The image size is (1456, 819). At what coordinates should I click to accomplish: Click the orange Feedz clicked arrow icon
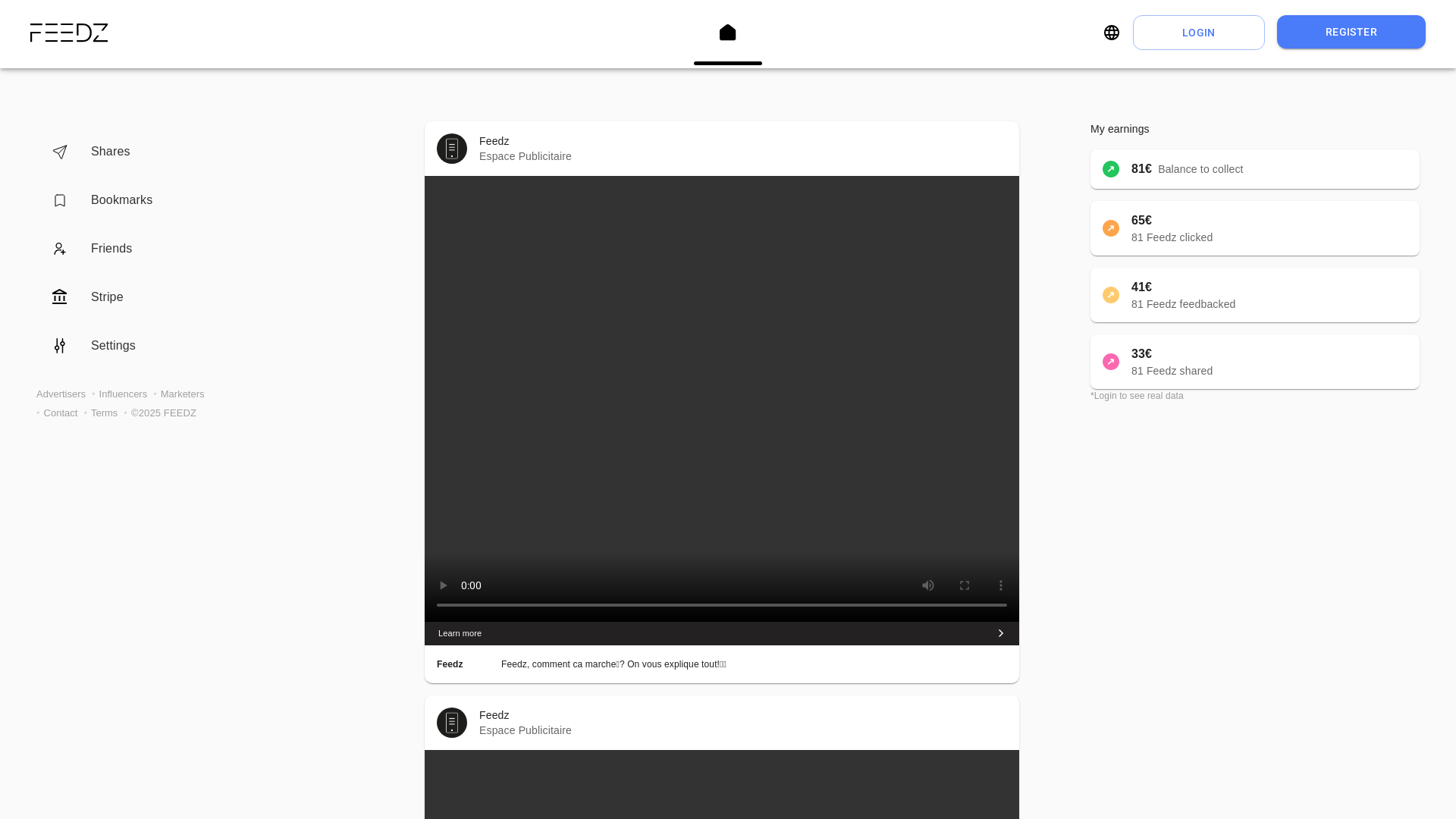click(x=1110, y=228)
